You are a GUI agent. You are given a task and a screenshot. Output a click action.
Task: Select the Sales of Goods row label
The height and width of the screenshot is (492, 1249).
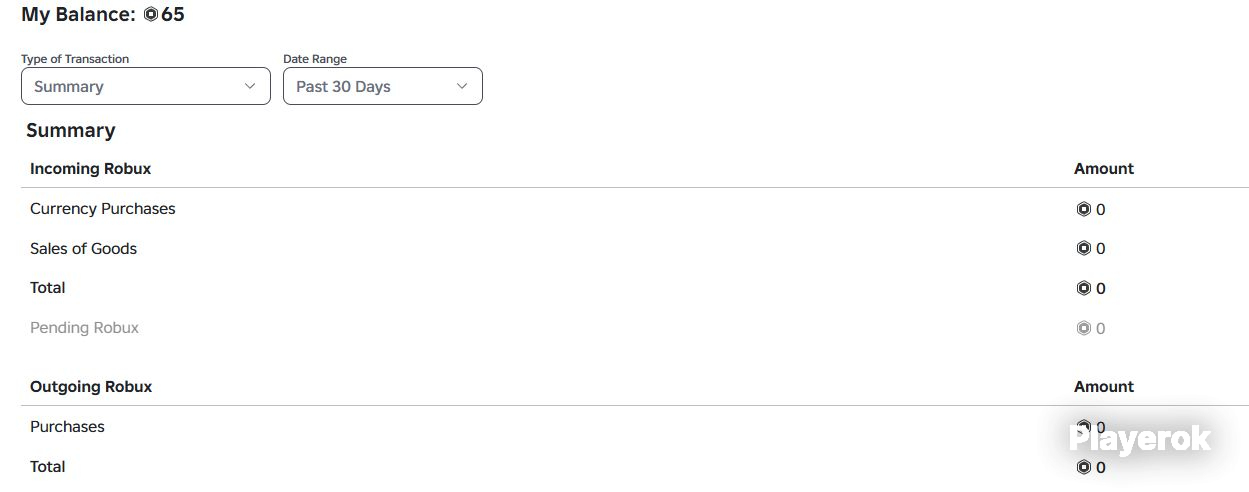(x=84, y=249)
